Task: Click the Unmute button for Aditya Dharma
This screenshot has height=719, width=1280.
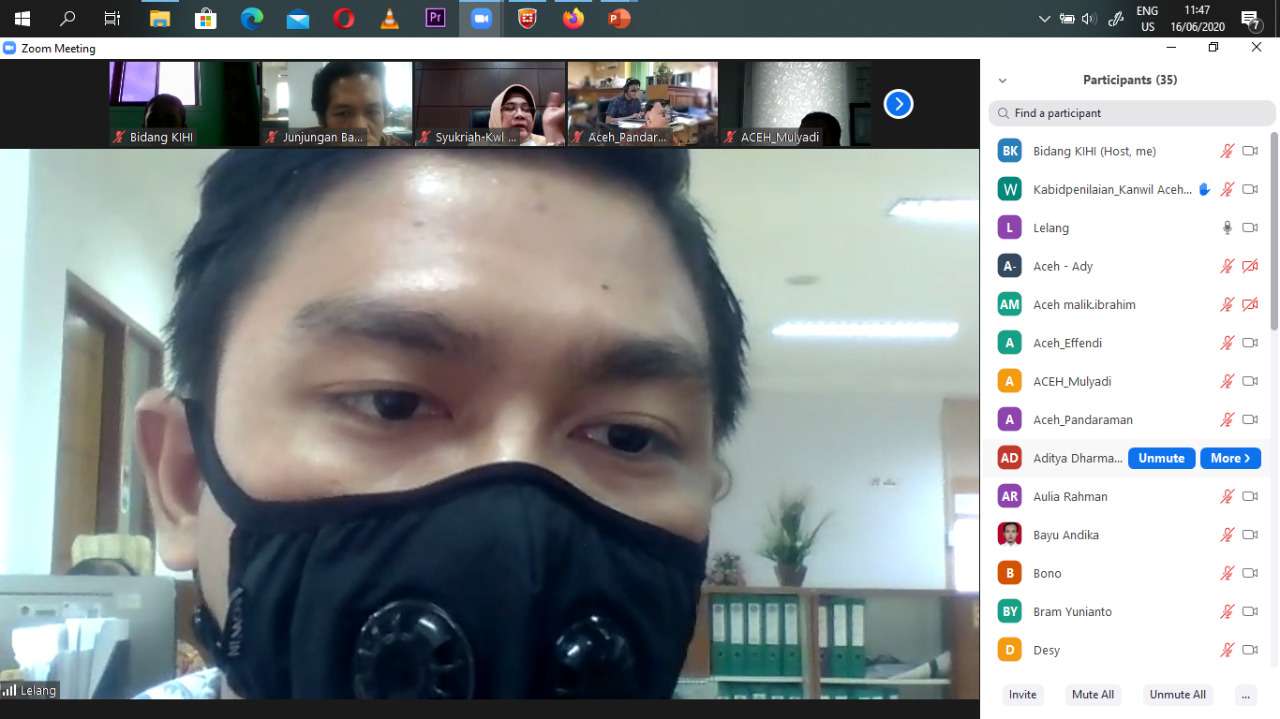Action: (1161, 458)
